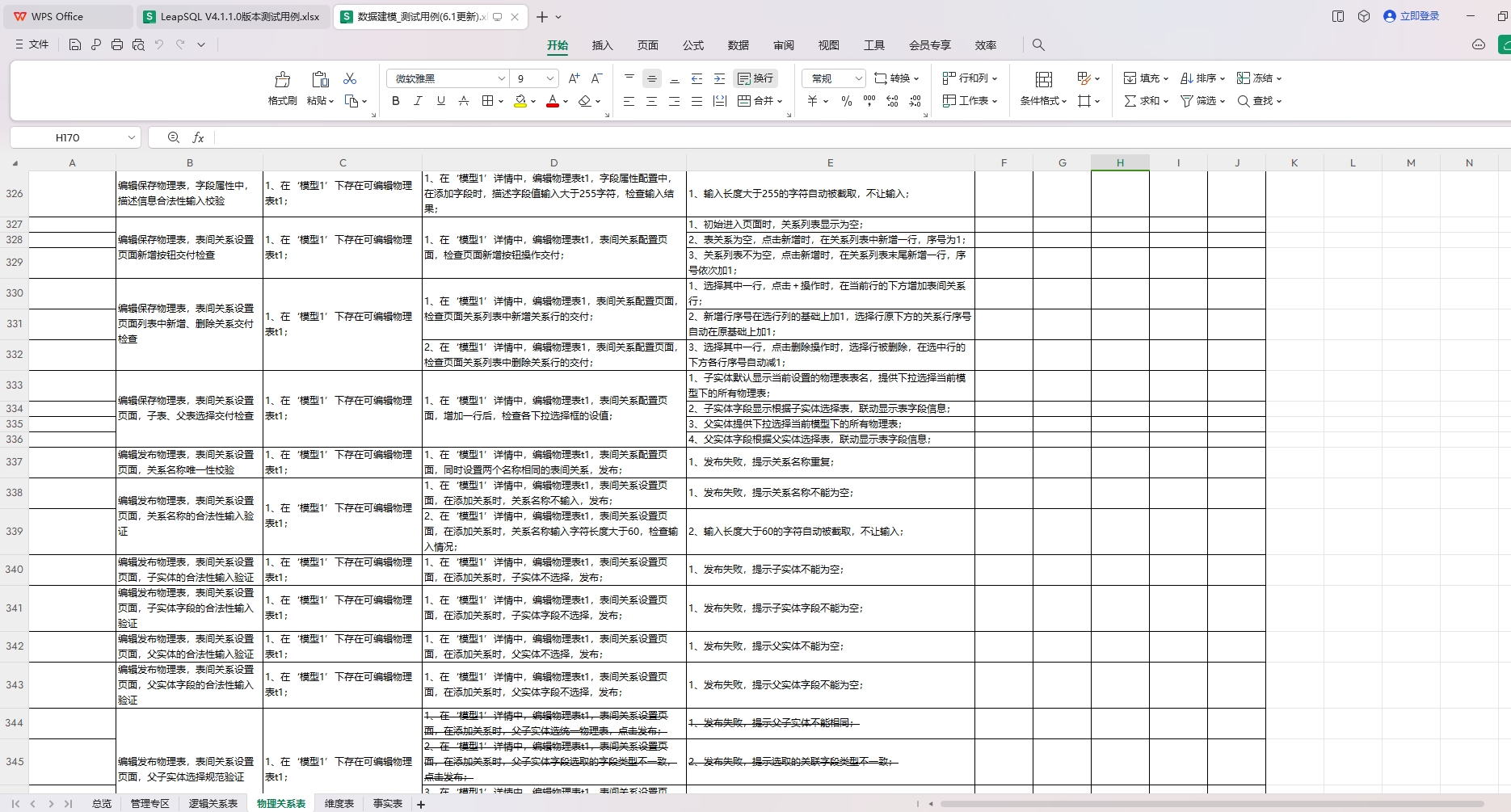Apply the yellow fill color
The width and height of the screenshot is (1511, 812).
520,101
